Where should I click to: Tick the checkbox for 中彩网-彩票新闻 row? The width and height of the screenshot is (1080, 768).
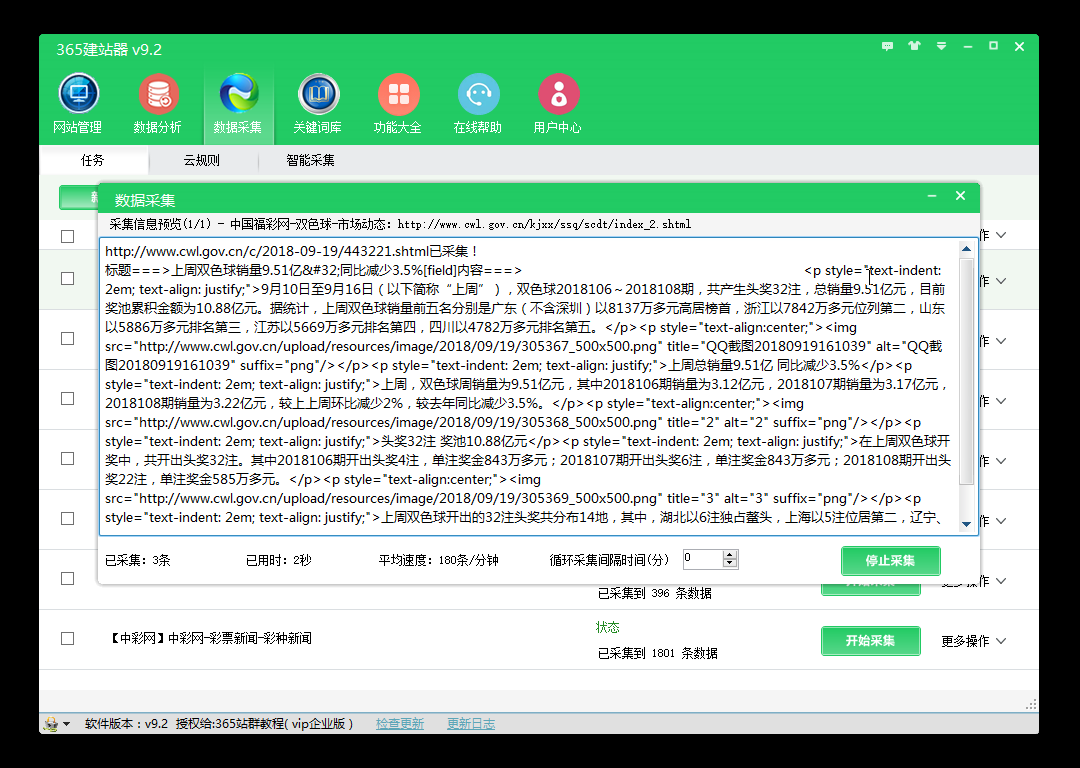tap(68, 639)
